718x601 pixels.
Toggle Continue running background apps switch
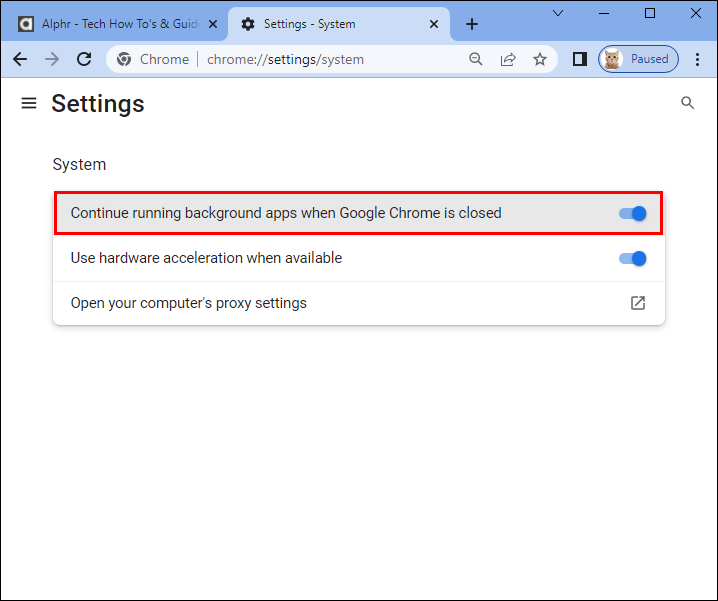tap(632, 213)
